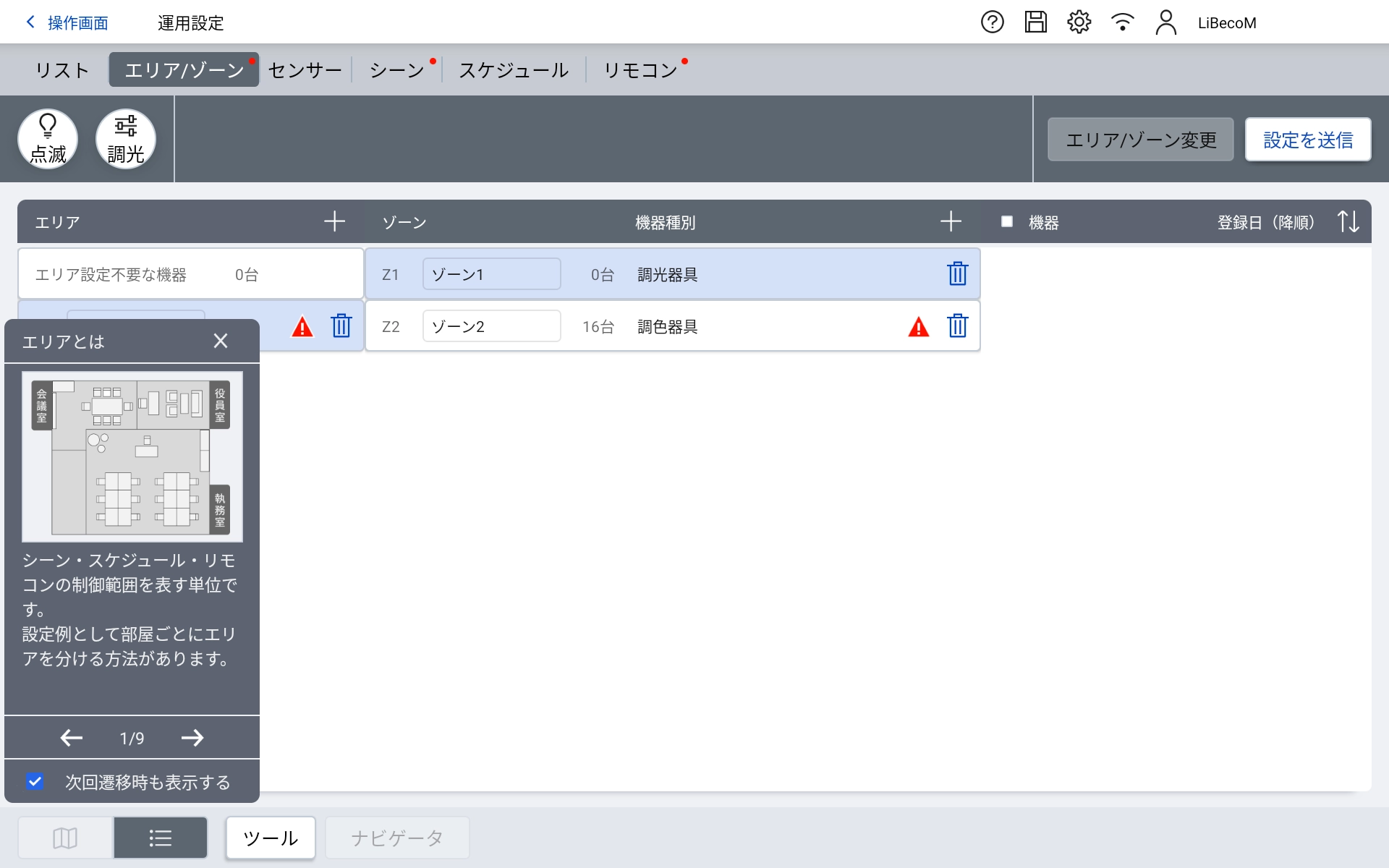
Task: Go to next help page arrow
Action: point(192,738)
